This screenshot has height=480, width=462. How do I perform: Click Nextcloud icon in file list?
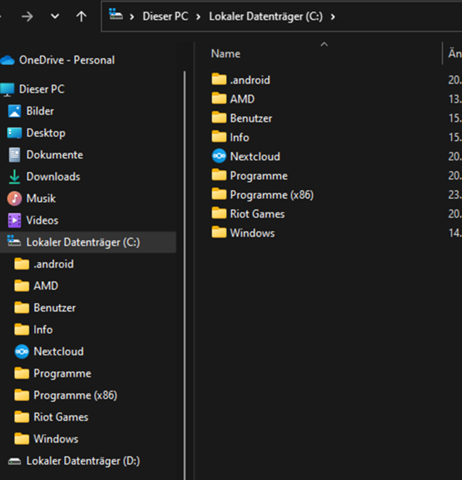[219, 156]
